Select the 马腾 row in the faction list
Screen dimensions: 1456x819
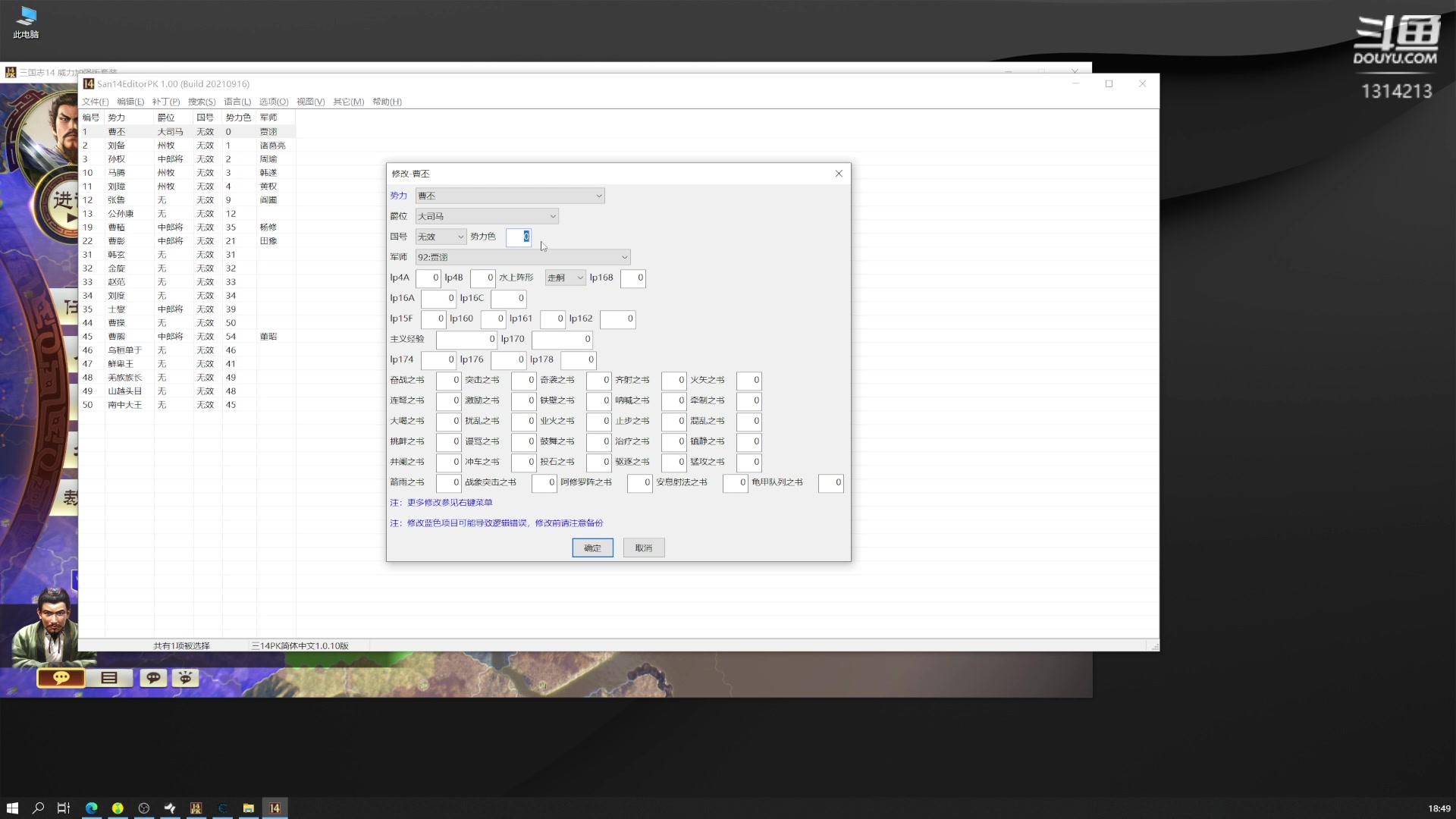pyautogui.click(x=187, y=173)
